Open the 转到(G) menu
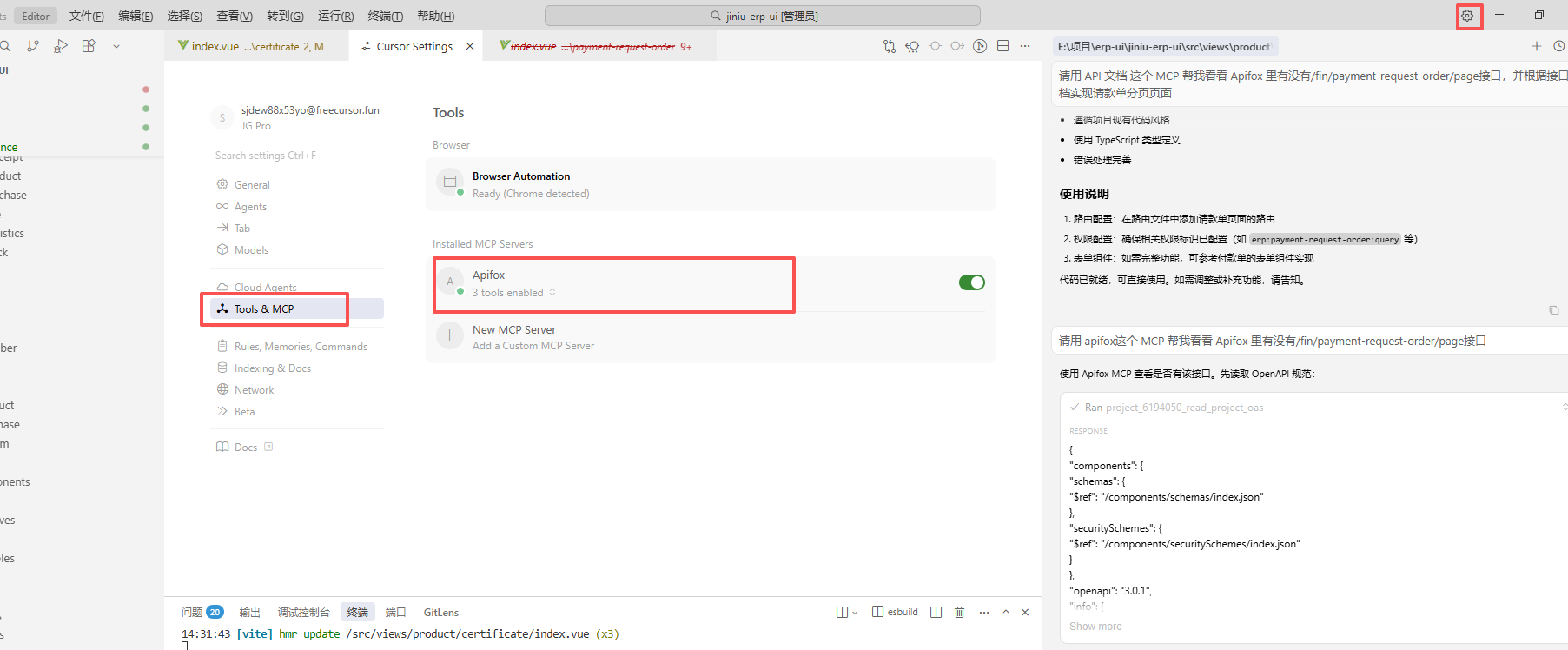The image size is (1568, 650). pyautogui.click(x=285, y=16)
